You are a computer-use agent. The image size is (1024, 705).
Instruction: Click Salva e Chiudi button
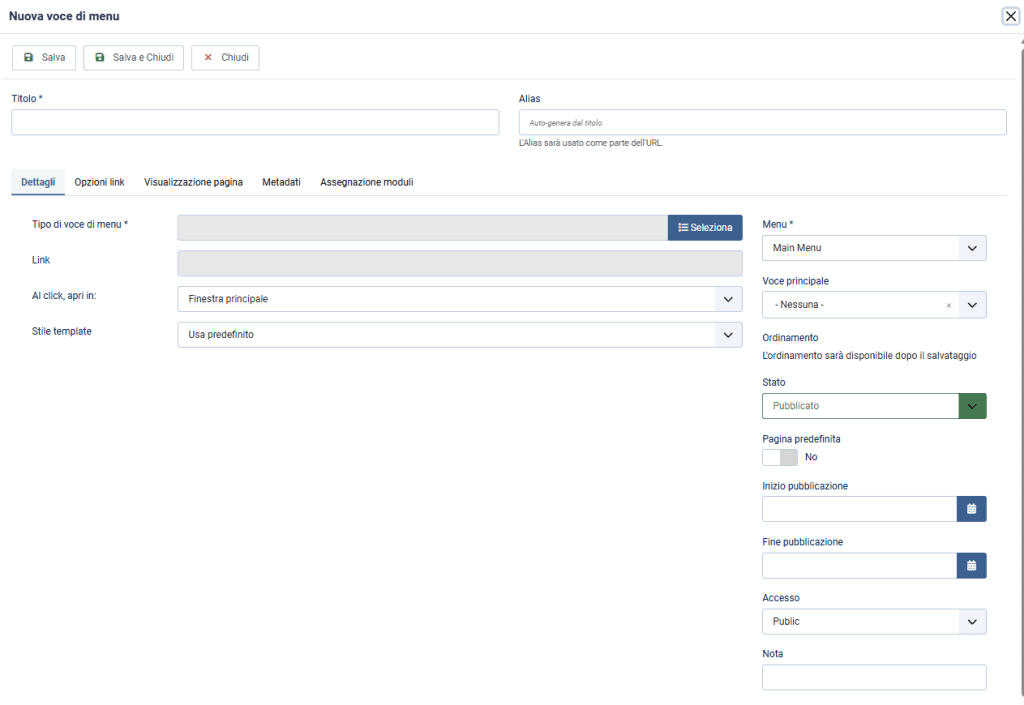tap(133, 58)
